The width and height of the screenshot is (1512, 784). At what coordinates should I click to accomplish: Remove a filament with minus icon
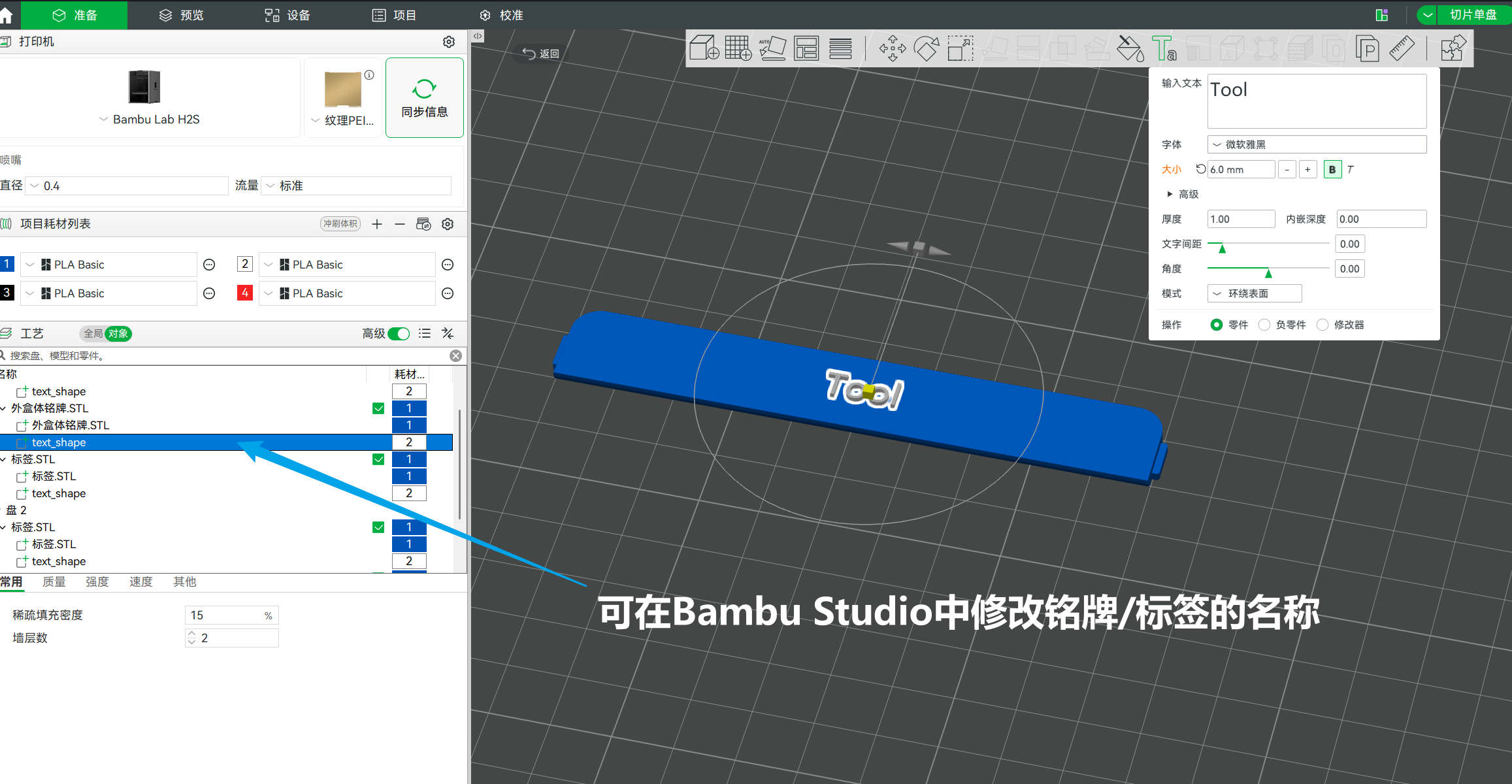click(x=400, y=224)
